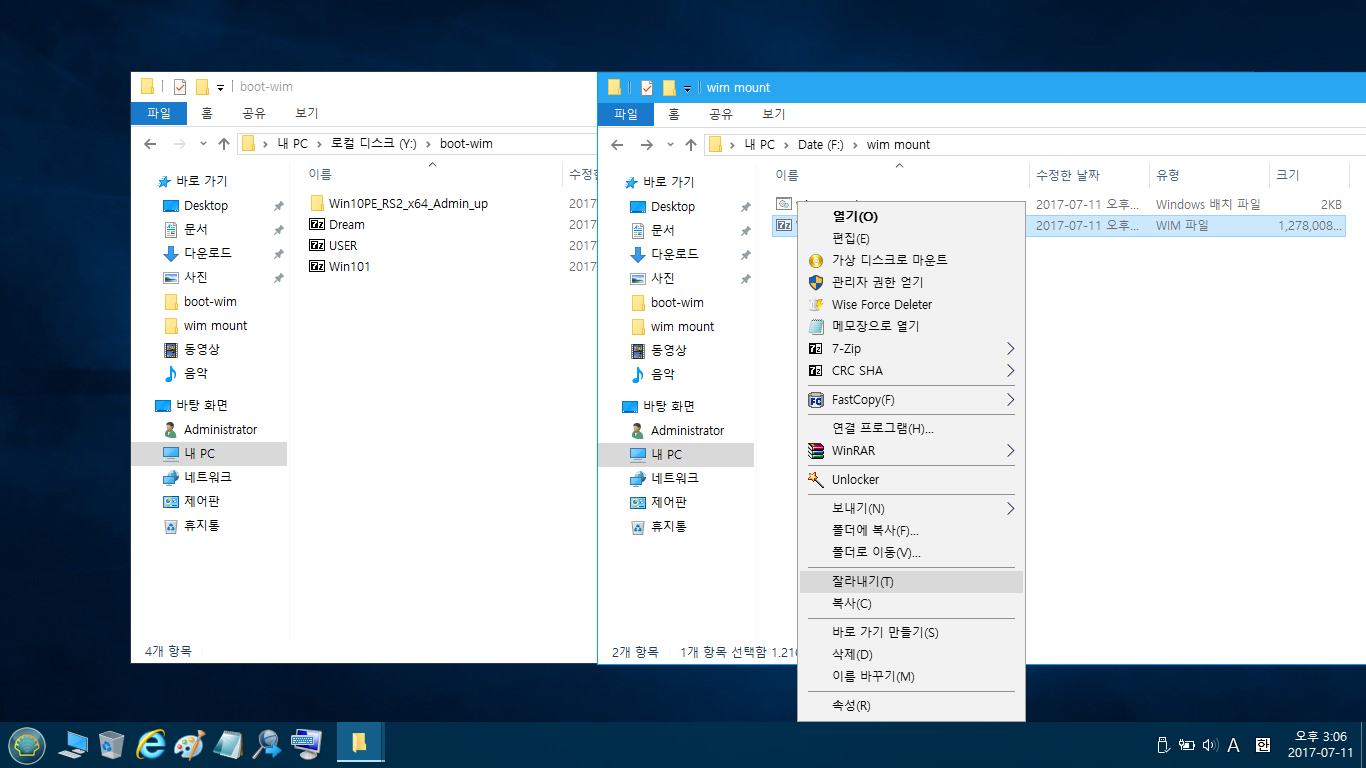Sort by 크기 column in wim mount window

pyautogui.click(x=1308, y=175)
